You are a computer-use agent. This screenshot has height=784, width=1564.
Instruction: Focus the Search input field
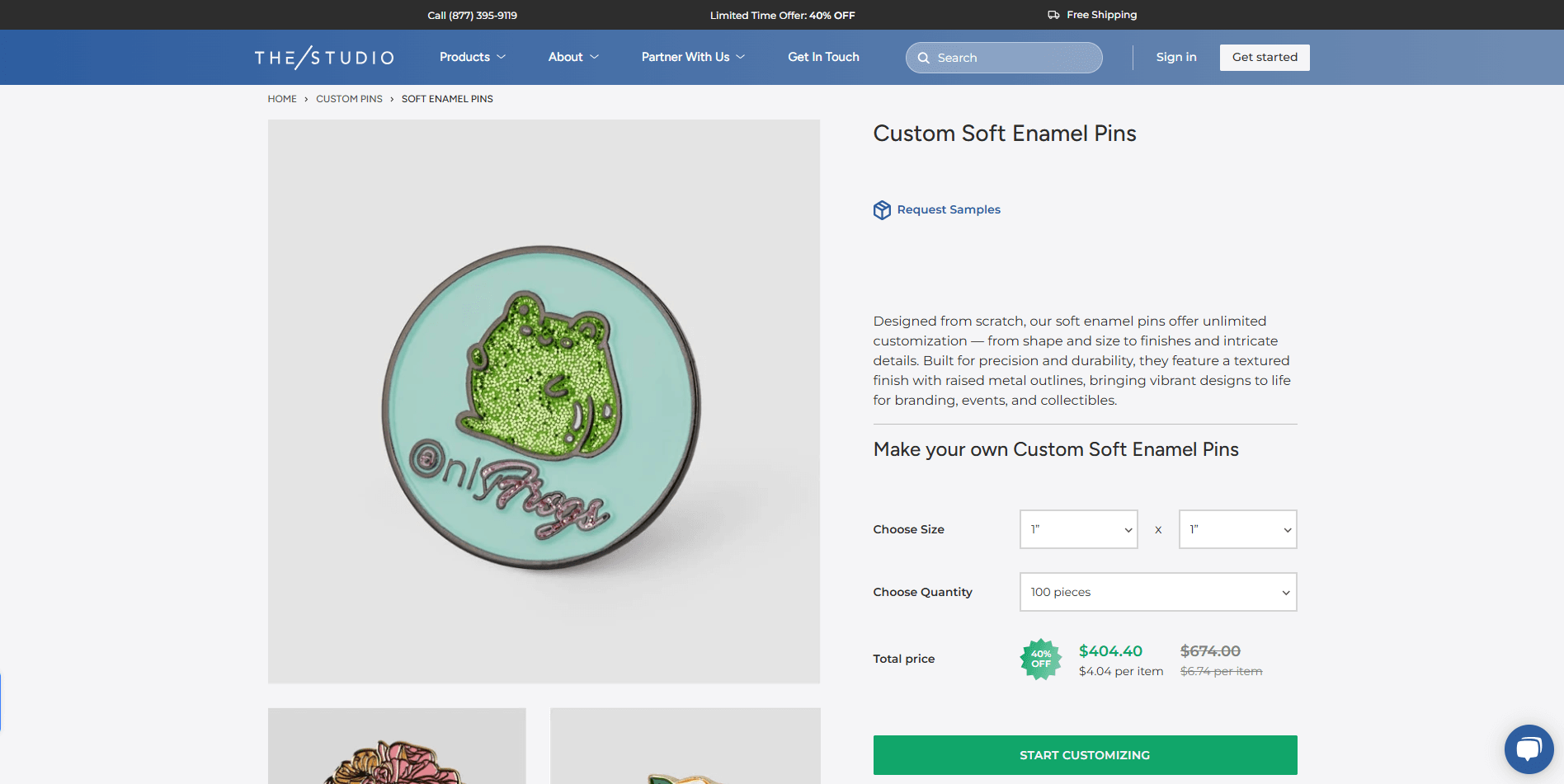tap(1015, 58)
